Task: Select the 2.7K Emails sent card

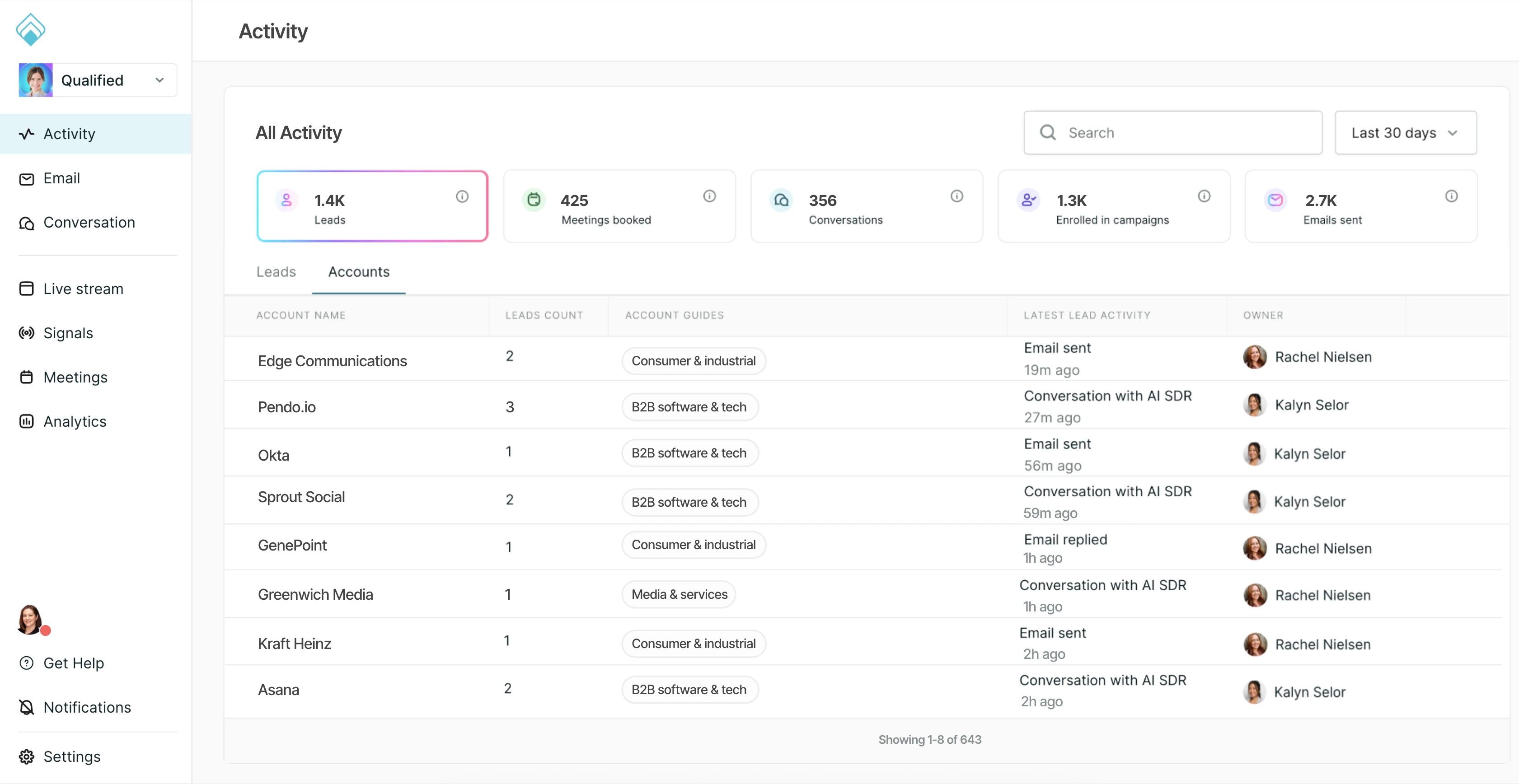Action: pos(1360,206)
